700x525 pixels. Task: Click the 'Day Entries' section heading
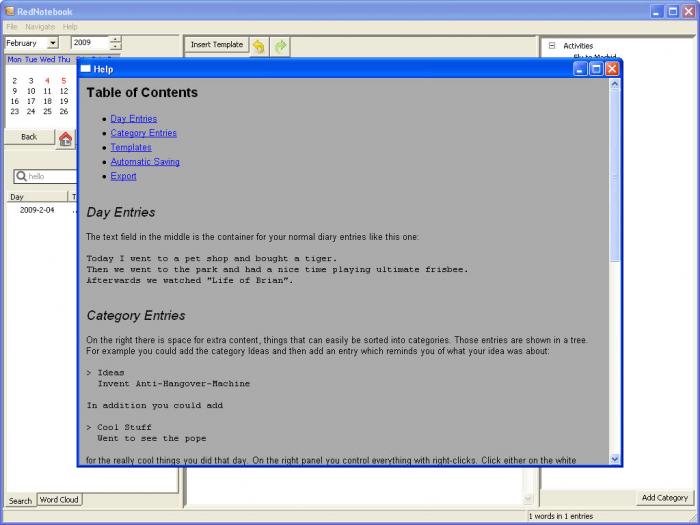[x=121, y=212]
